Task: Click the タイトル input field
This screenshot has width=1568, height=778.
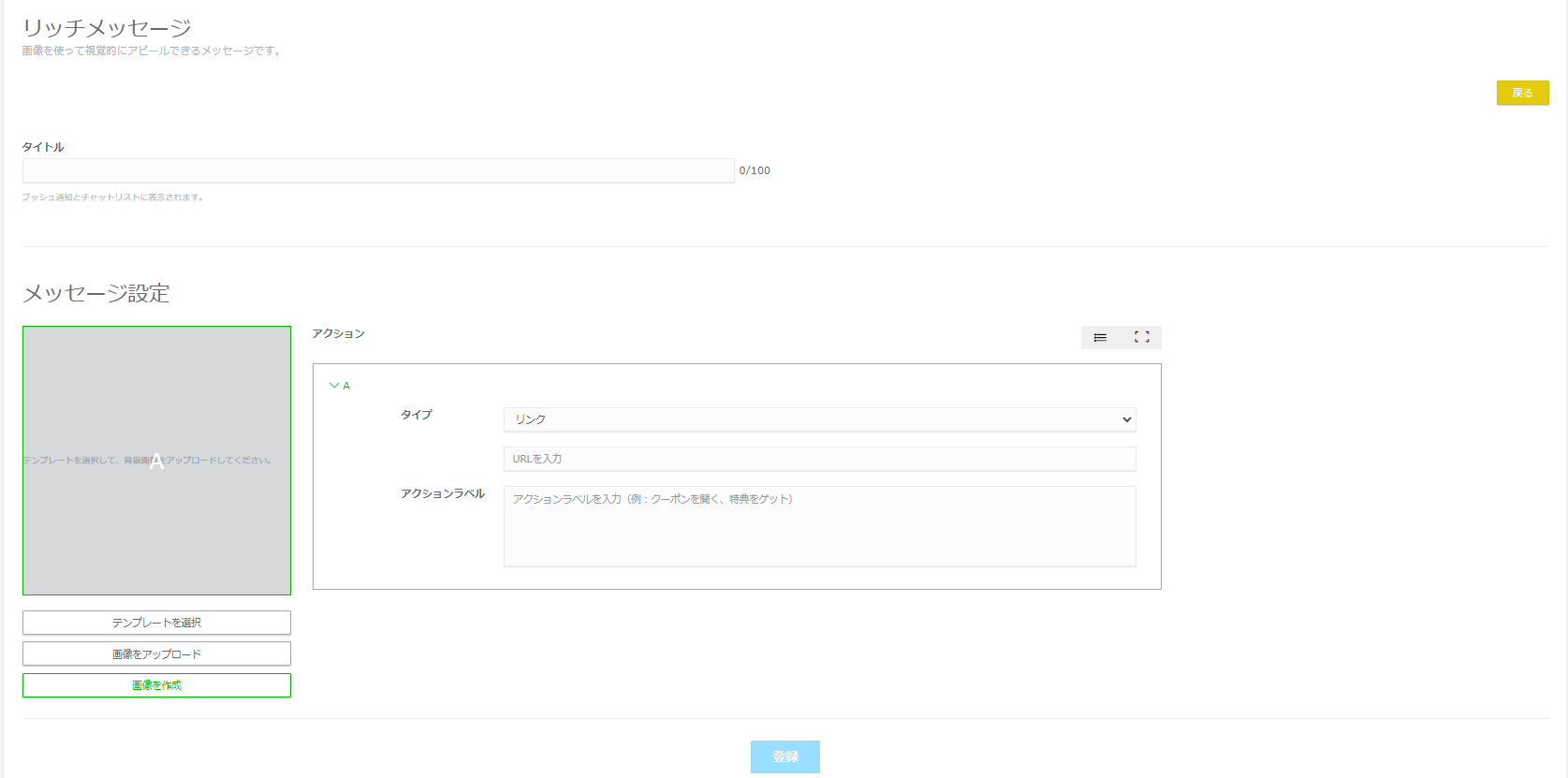Action: [x=378, y=170]
